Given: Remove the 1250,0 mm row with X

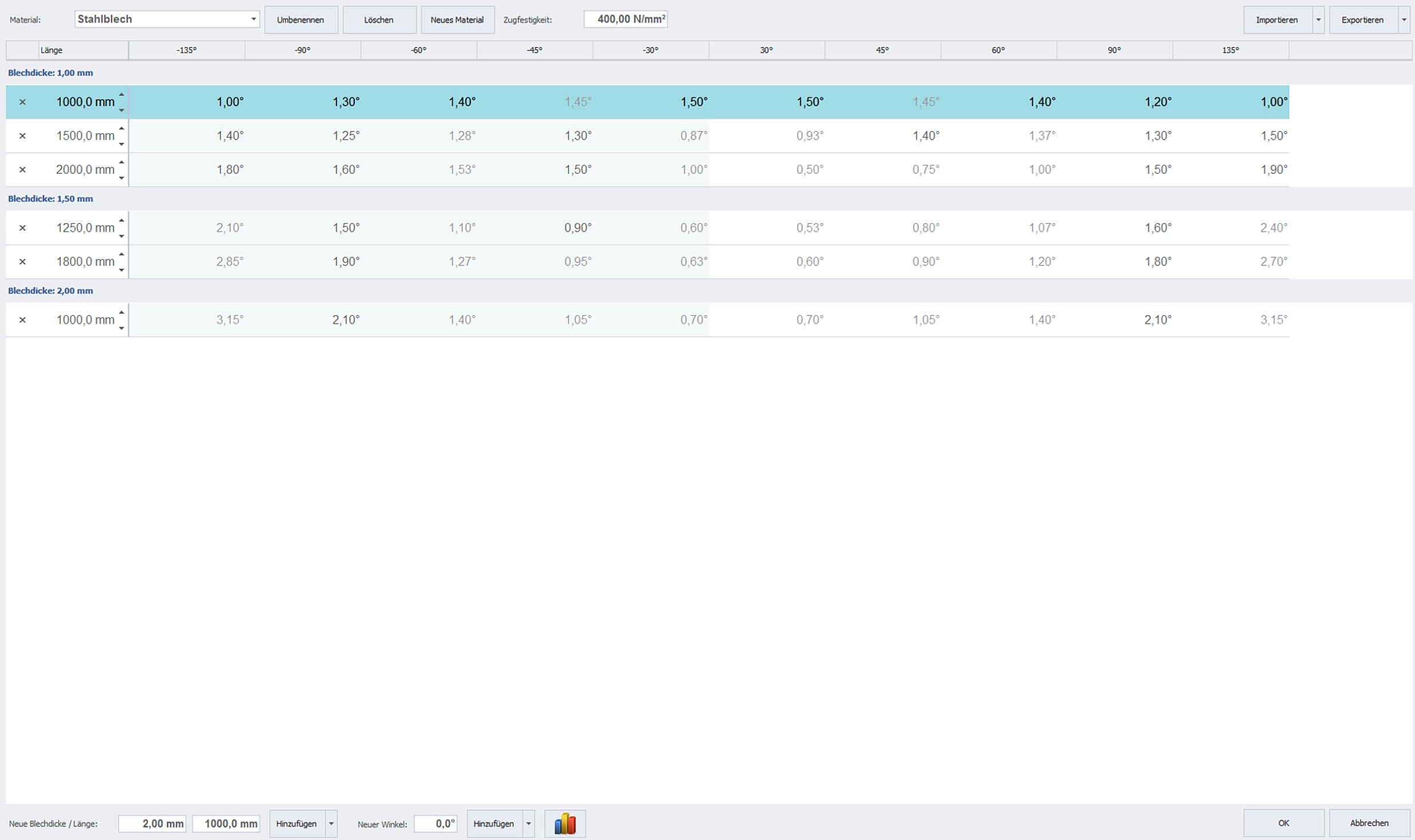Looking at the screenshot, I should [22, 228].
